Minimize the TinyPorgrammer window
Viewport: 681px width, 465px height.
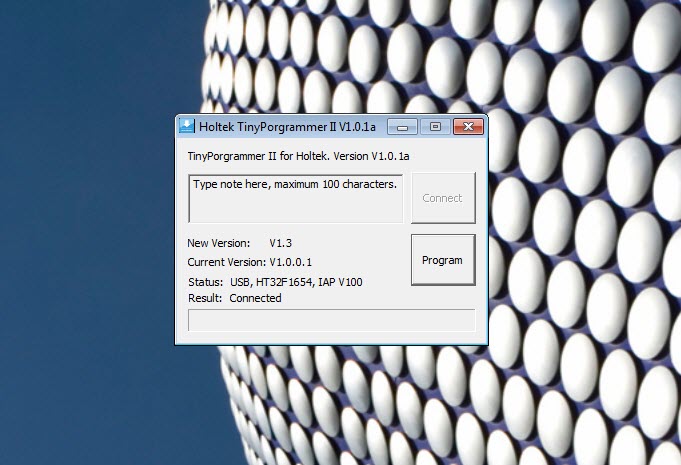pos(402,127)
